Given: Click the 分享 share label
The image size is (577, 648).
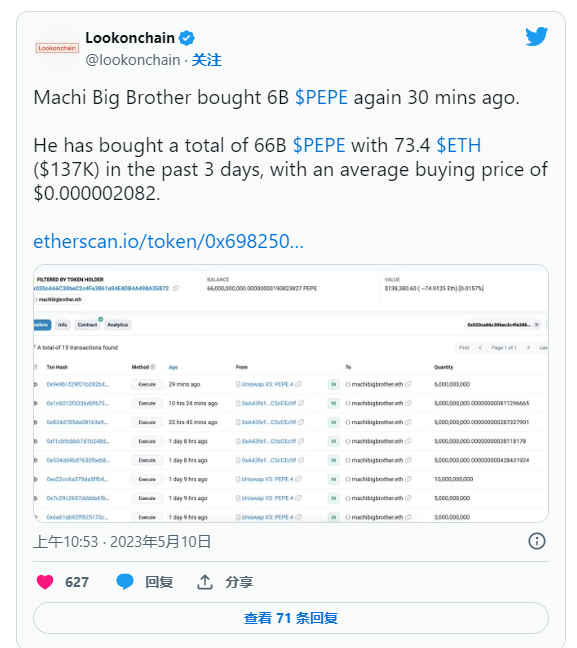Looking at the screenshot, I should tap(239, 582).
